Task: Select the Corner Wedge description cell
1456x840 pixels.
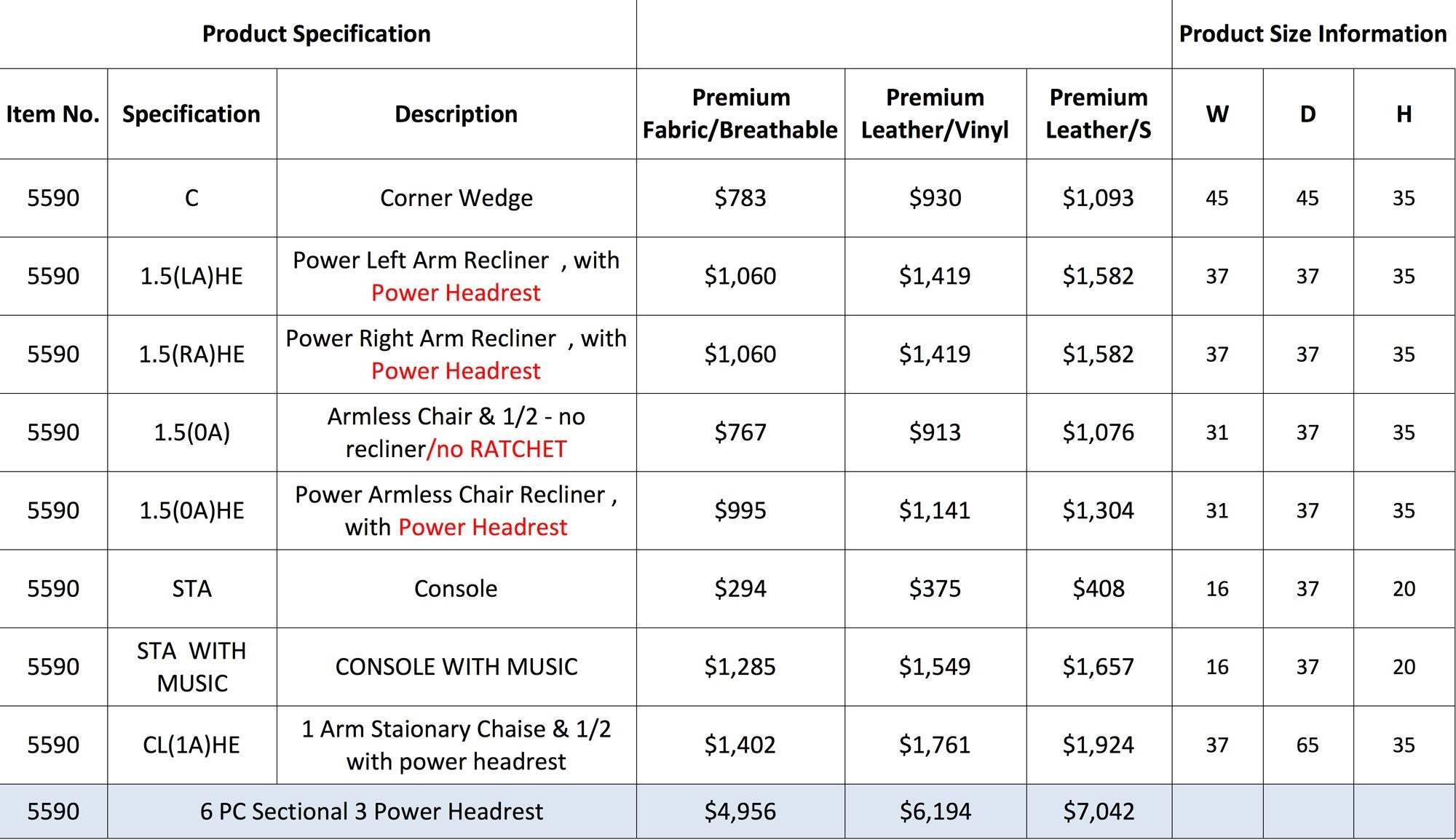Action: pyautogui.click(x=456, y=198)
